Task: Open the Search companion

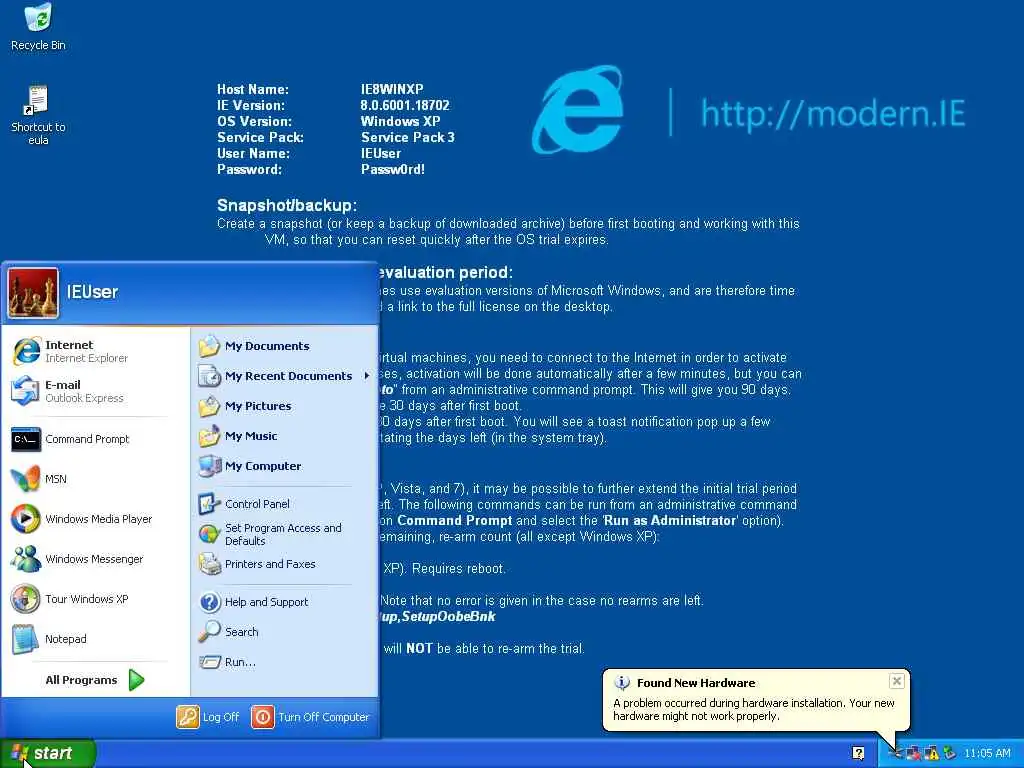Action: click(x=285, y=632)
